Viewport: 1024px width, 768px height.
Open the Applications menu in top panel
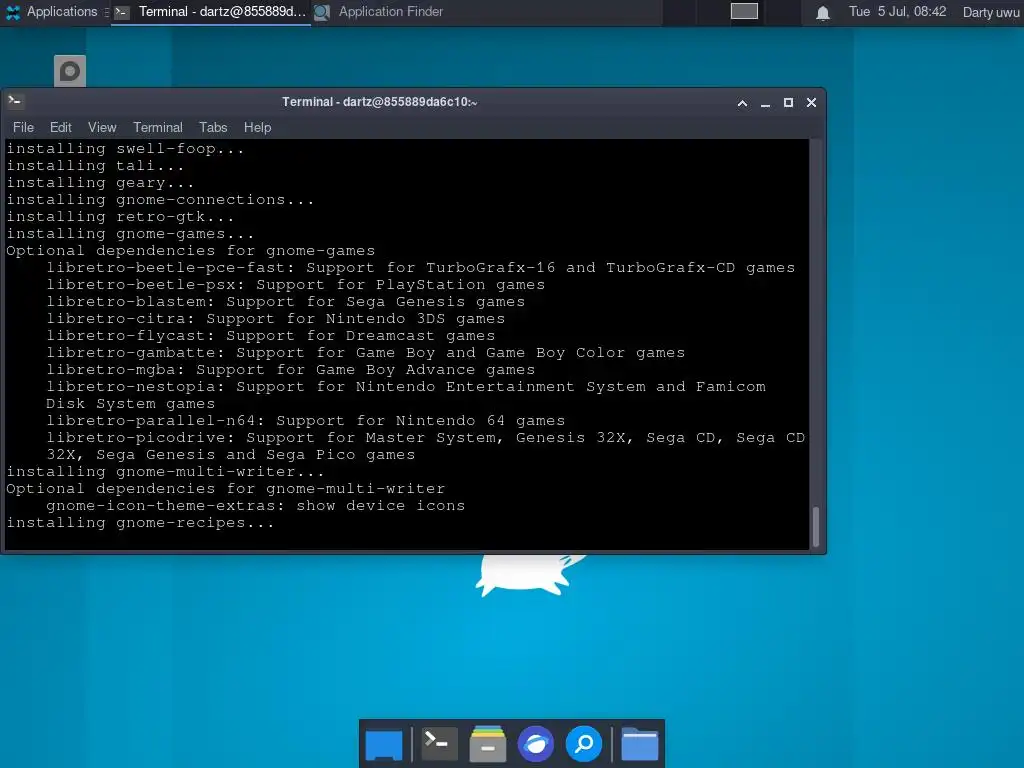pos(52,12)
